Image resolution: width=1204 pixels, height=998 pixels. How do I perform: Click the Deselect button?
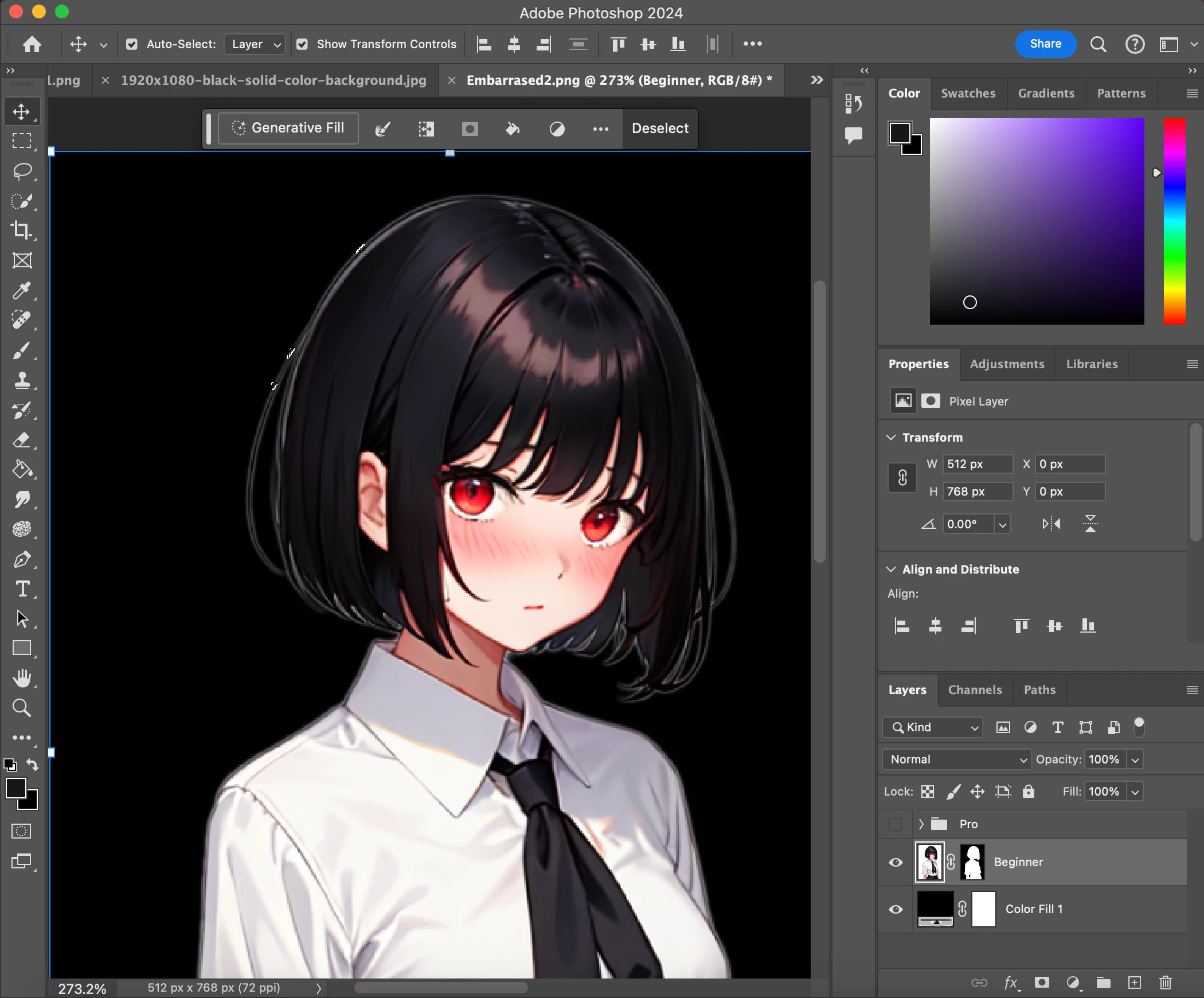click(x=660, y=128)
